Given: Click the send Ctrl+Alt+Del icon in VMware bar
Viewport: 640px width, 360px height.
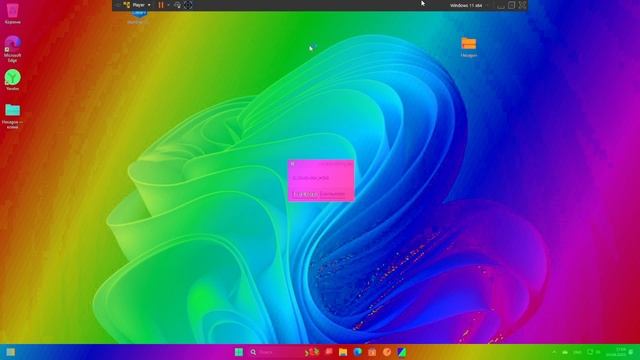Looking at the screenshot, I should tap(178, 5).
